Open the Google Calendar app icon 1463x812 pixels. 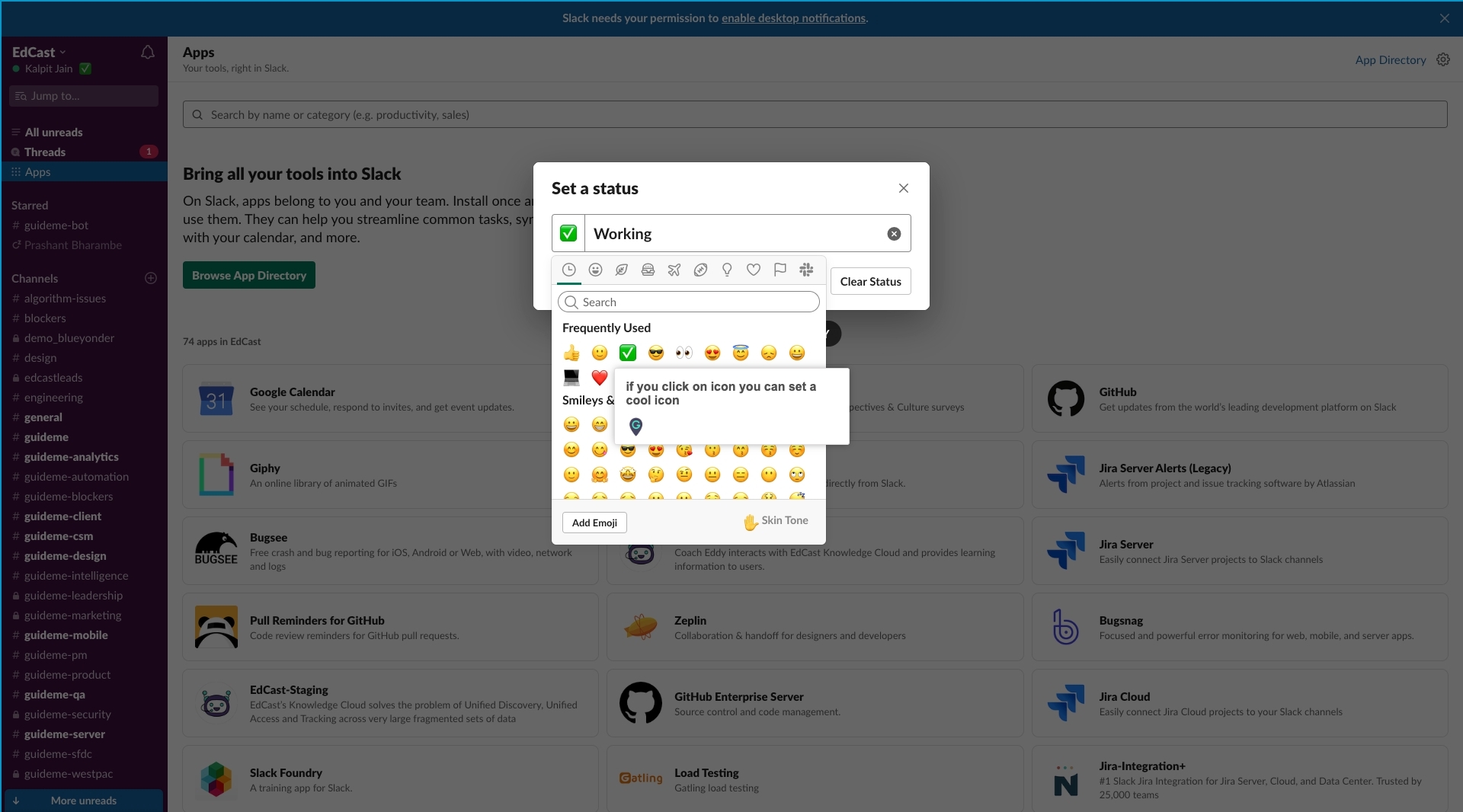[216, 398]
